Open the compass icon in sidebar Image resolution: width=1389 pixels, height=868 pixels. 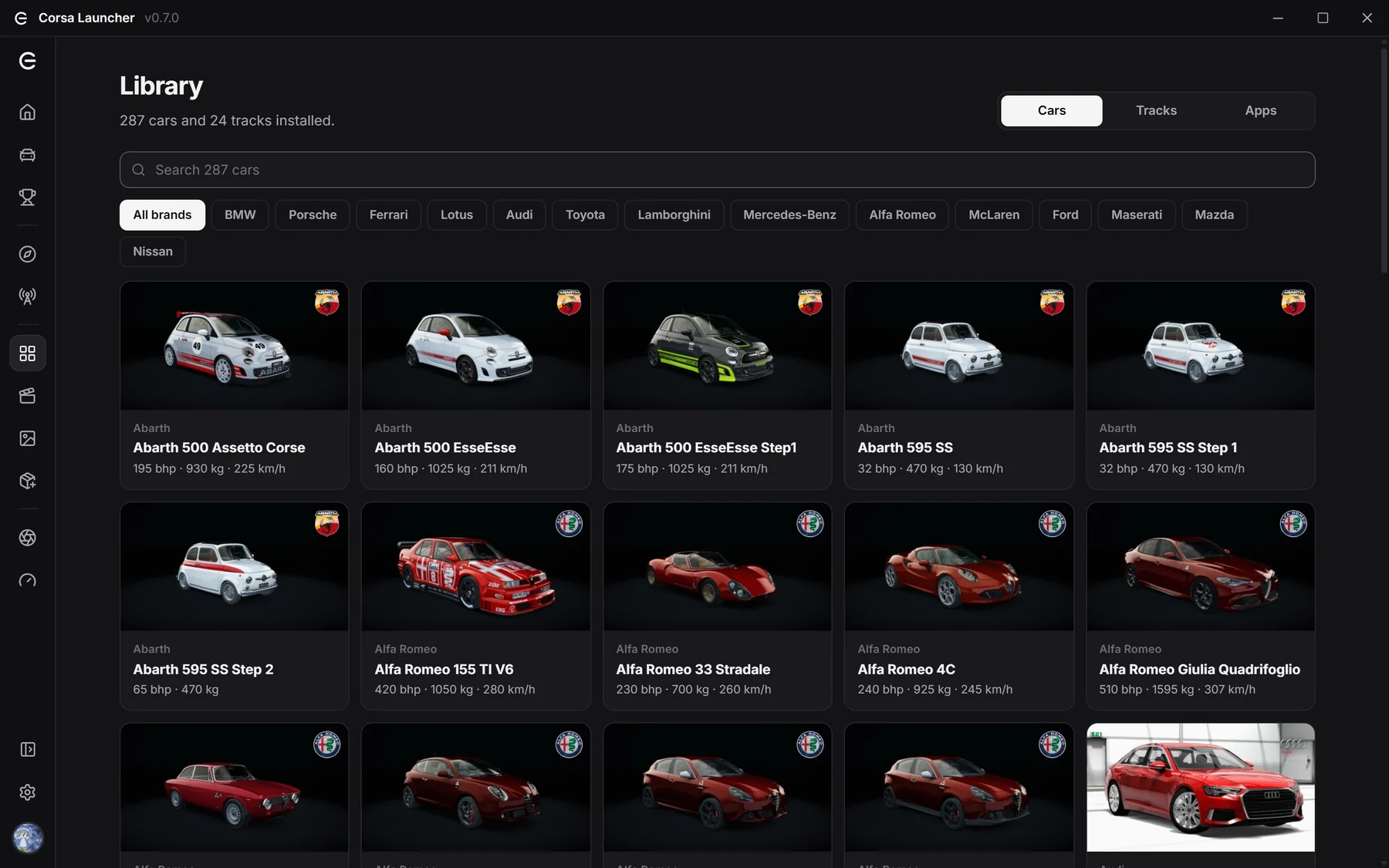[28, 254]
